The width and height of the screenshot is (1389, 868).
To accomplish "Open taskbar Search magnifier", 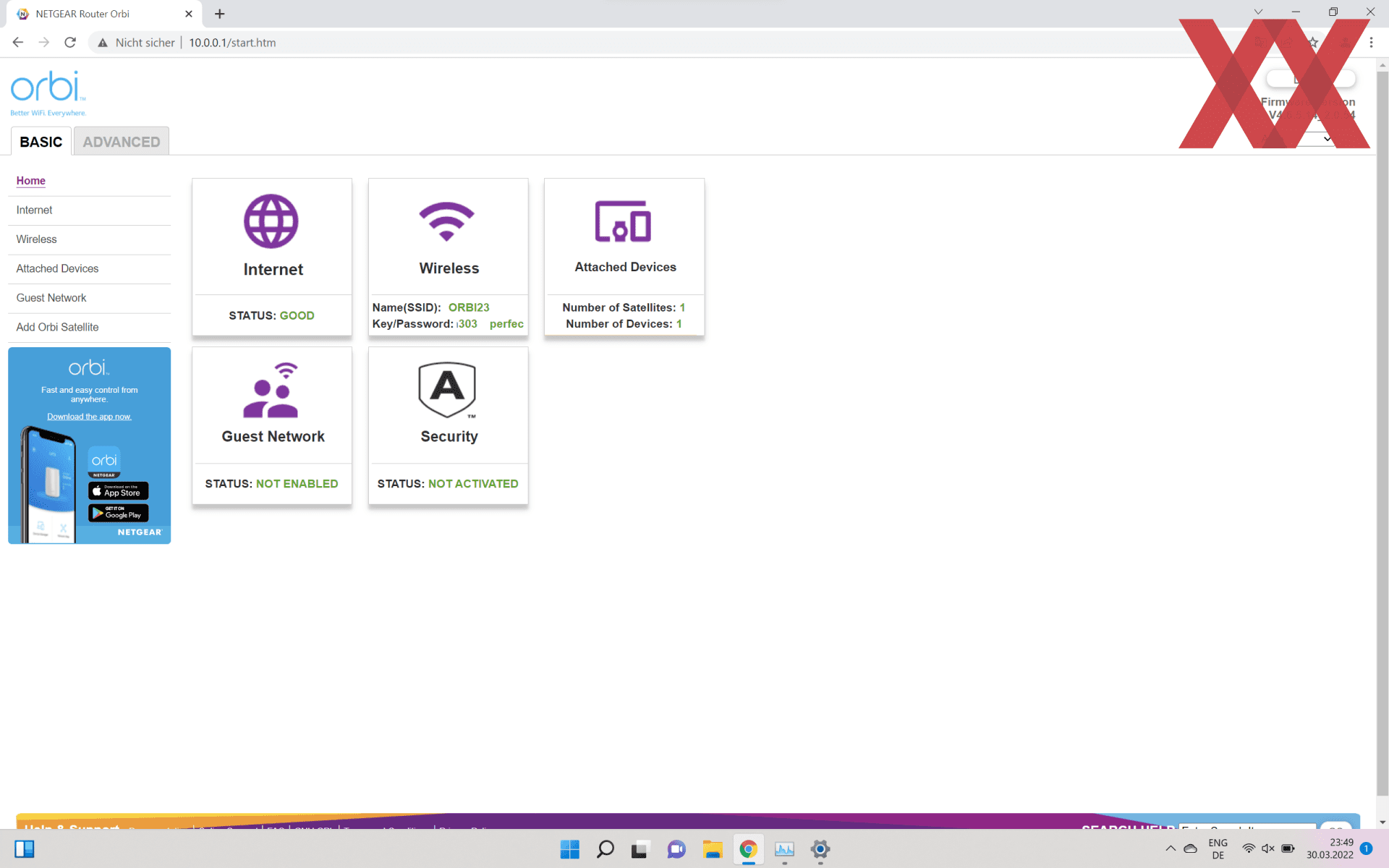I will pyautogui.click(x=606, y=849).
